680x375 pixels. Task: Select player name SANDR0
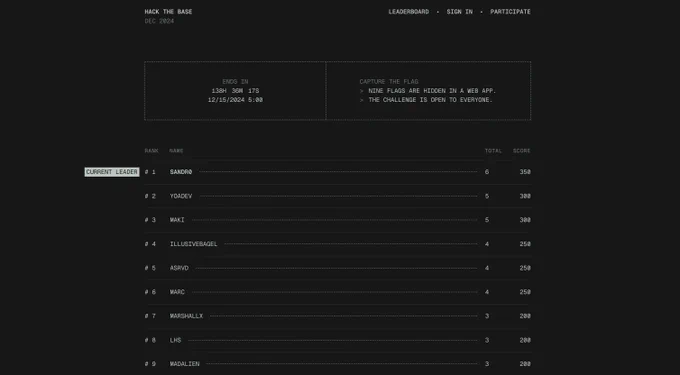[181, 172]
